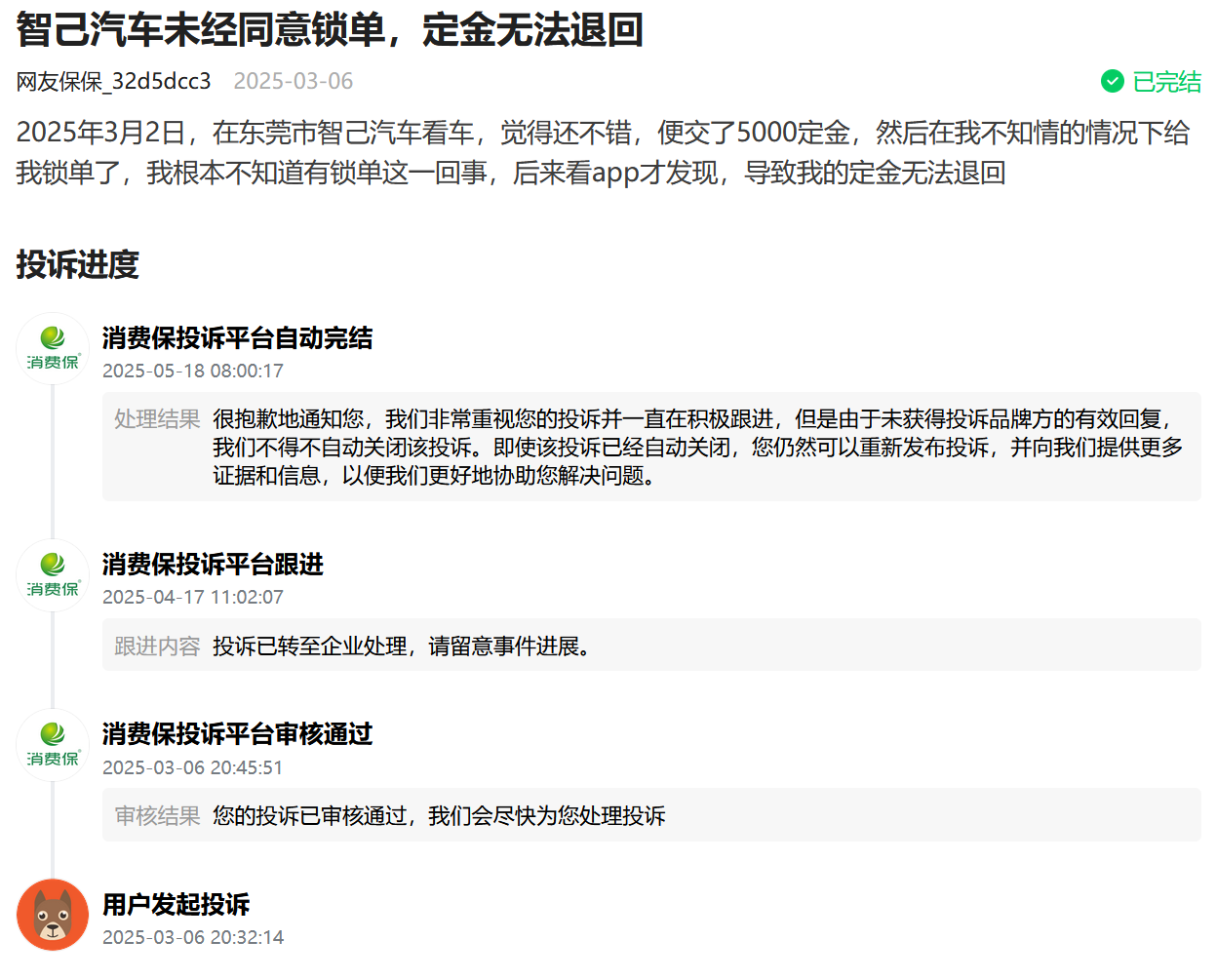Click the dog avatar beside 用户发起投诉
The width and height of the screenshot is (1217, 980).
53,915
